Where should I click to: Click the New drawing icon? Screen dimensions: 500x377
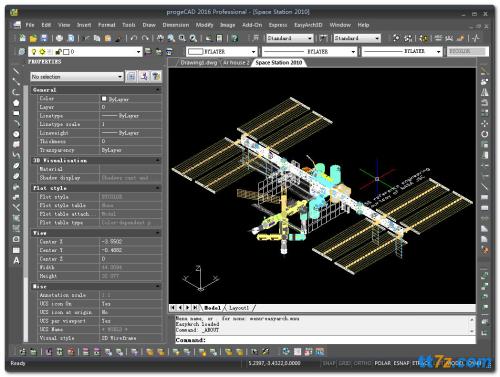[22, 38]
